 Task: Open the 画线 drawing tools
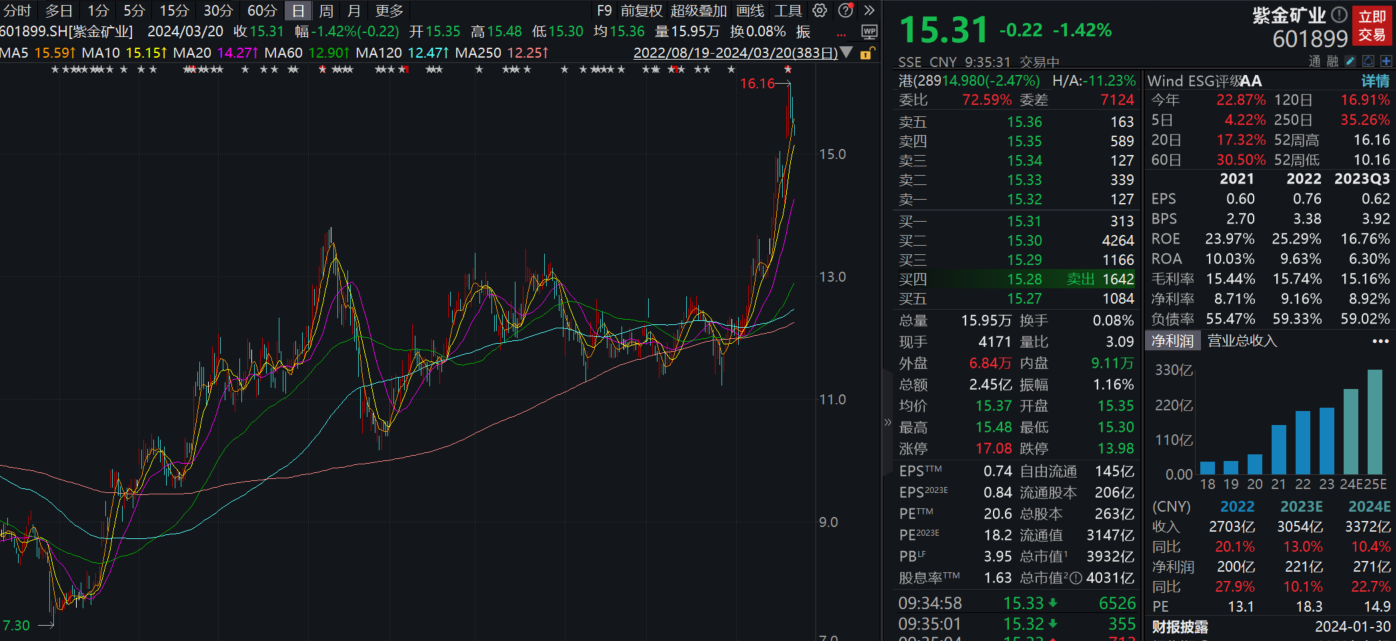(750, 11)
